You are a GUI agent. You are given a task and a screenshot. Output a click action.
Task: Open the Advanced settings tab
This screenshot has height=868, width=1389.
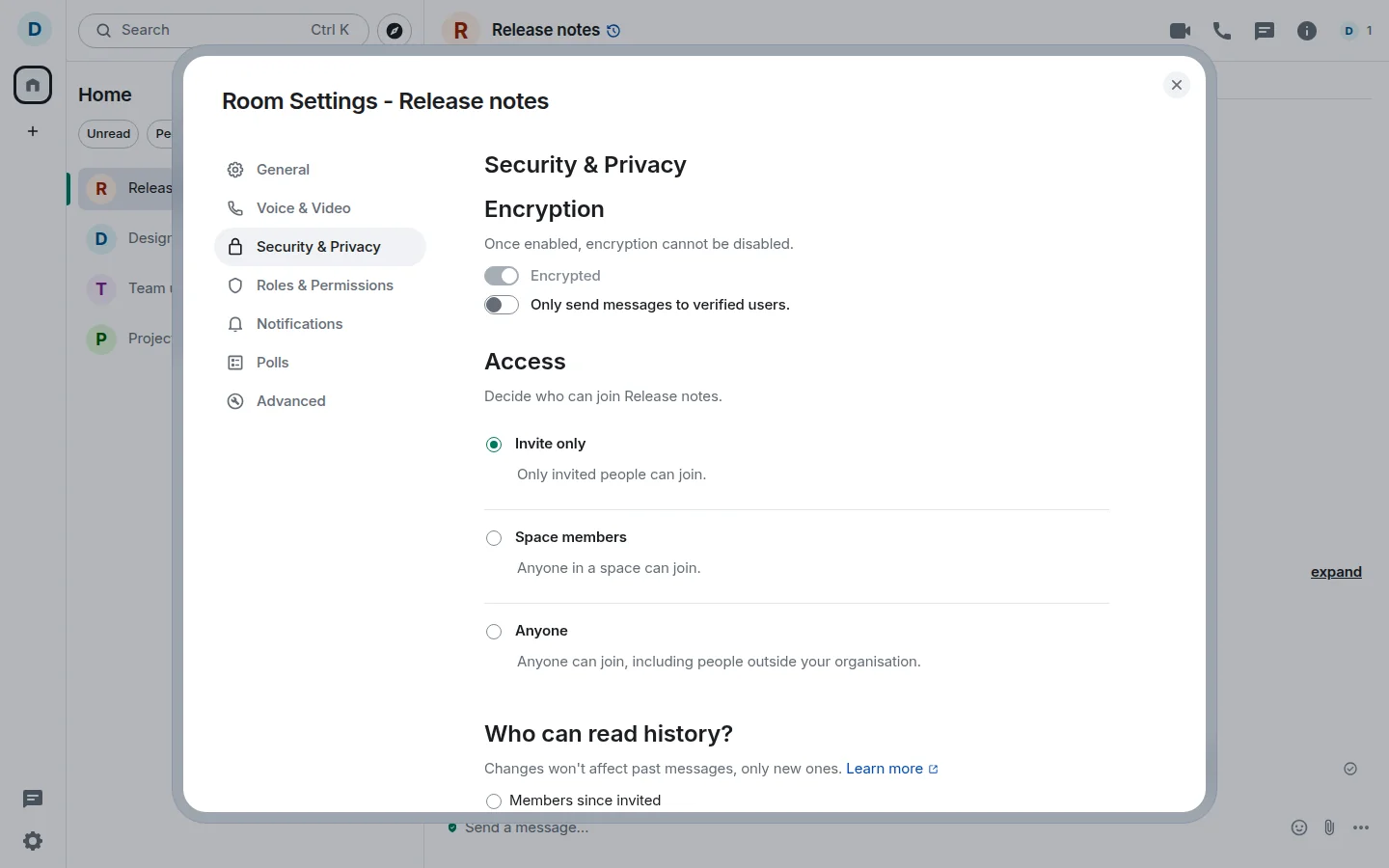click(319, 402)
